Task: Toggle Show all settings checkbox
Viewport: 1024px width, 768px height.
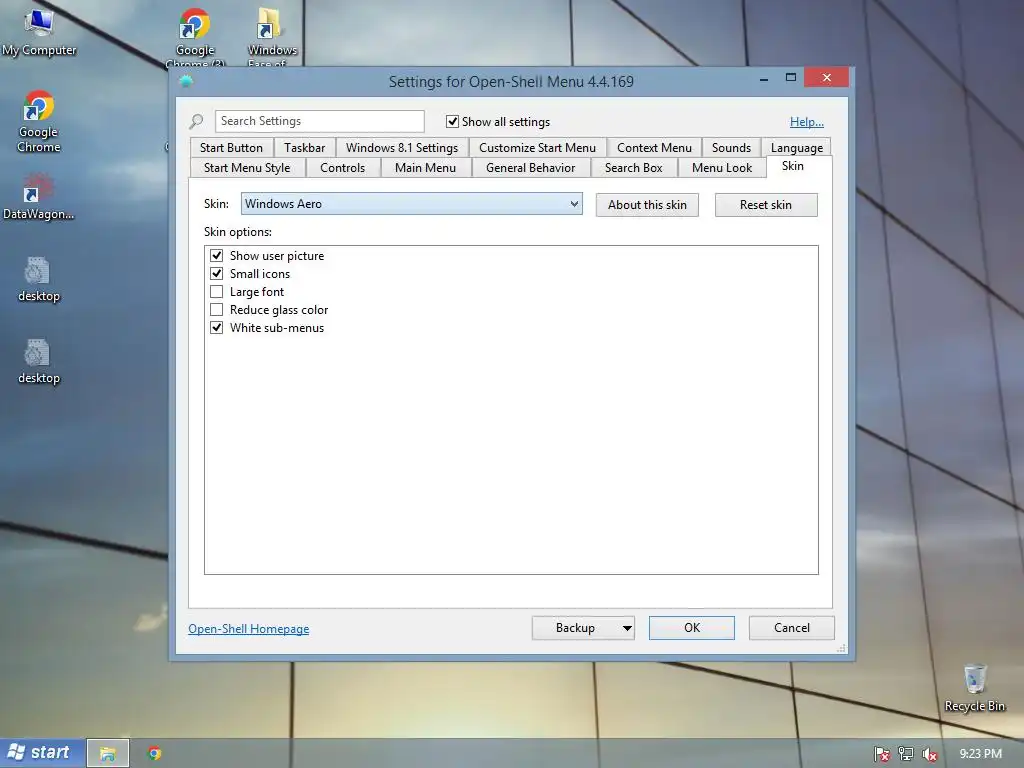Action: click(452, 121)
